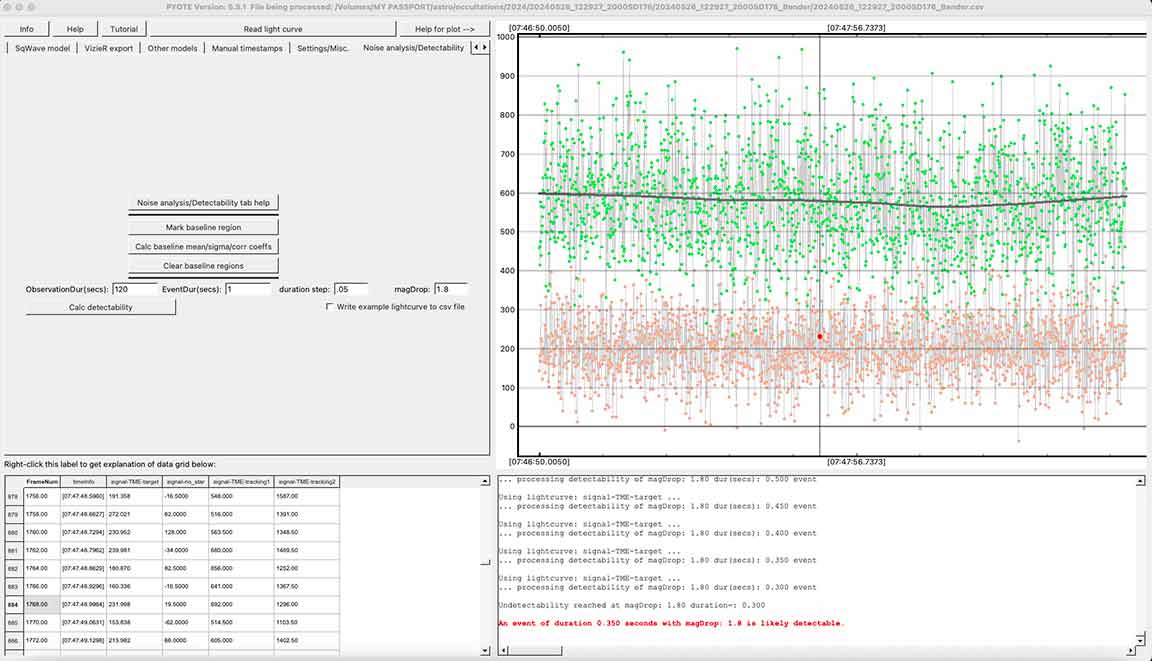This screenshot has height=661, width=1152.
Task: Show the previous tabs with the left tab arrow
Action: tap(476, 47)
